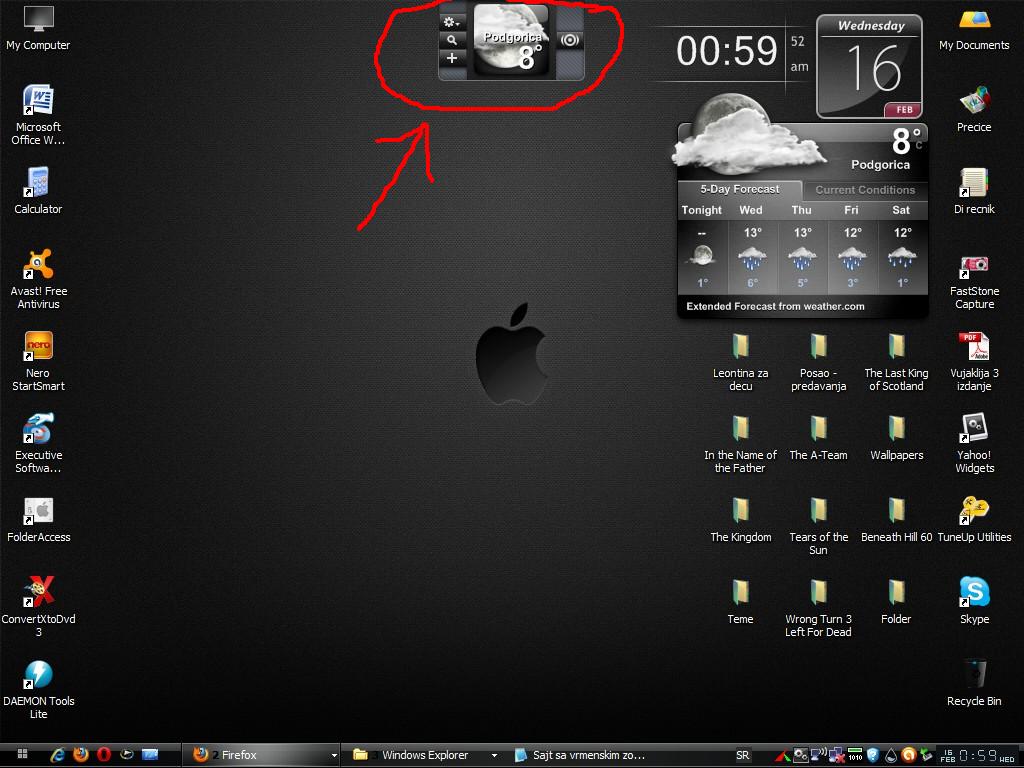1024x768 pixels.
Task: Open Vujaklija 3 izdanje PDF file
Action: (x=974, y=361)
